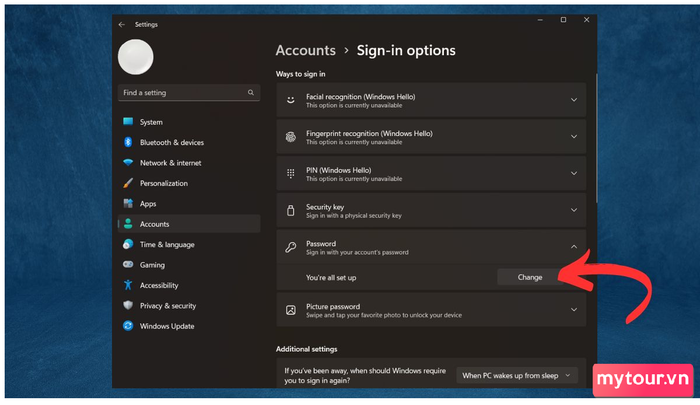Click the Privacy & security shield icon
Image resolution: width=700 pixels, height=405 pixels.
[x=128, y=305]
